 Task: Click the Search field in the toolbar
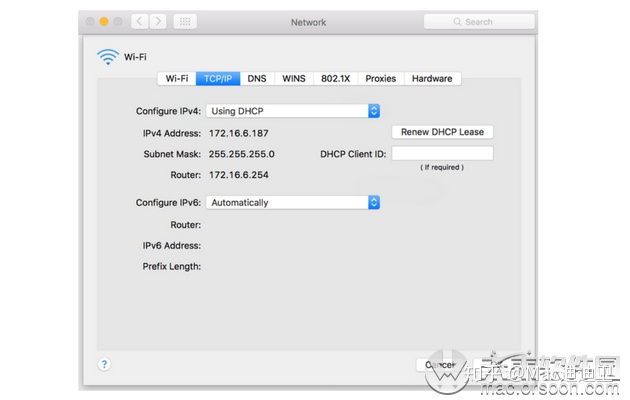point(479,22)
